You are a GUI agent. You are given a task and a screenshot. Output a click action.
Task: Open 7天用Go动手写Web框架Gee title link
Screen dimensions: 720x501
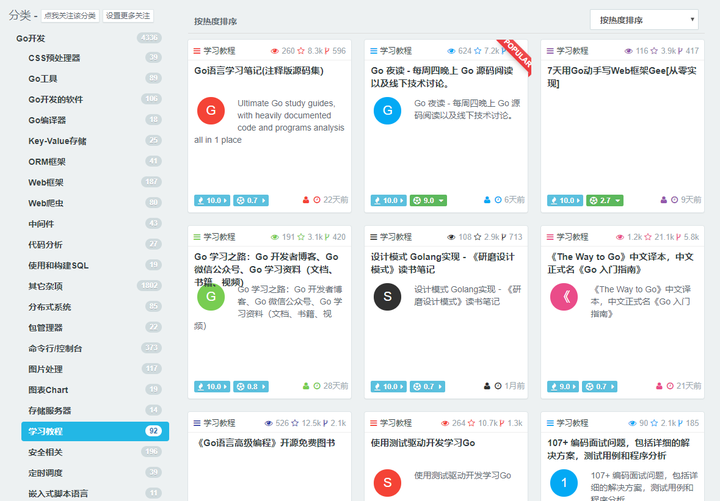[622, 77]
